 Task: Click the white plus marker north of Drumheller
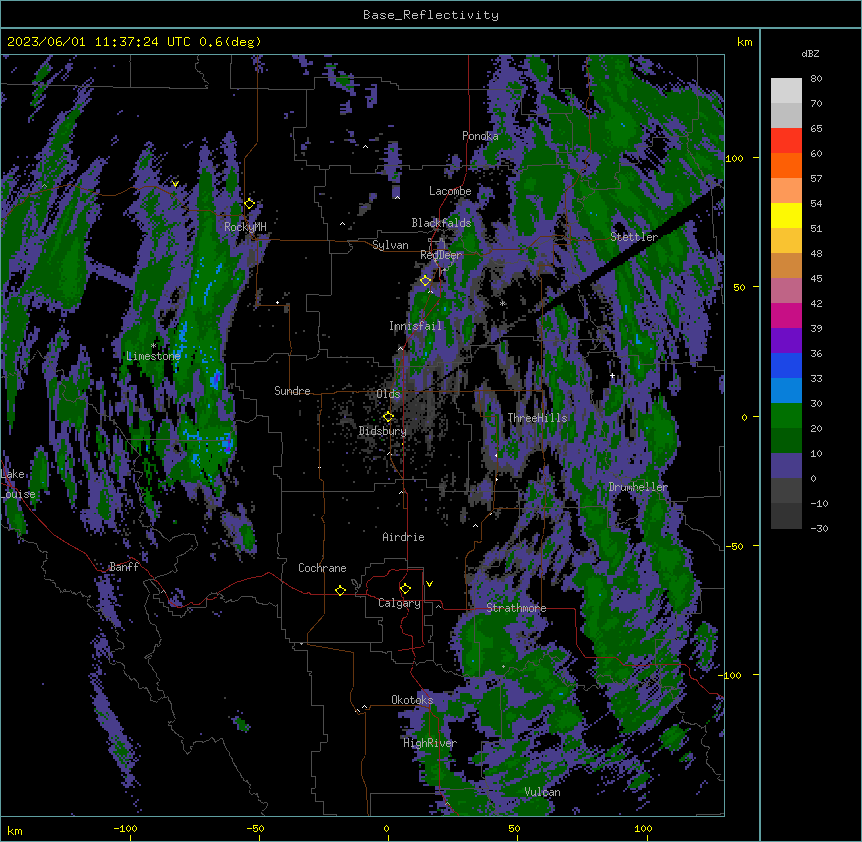tap(612, 375)
